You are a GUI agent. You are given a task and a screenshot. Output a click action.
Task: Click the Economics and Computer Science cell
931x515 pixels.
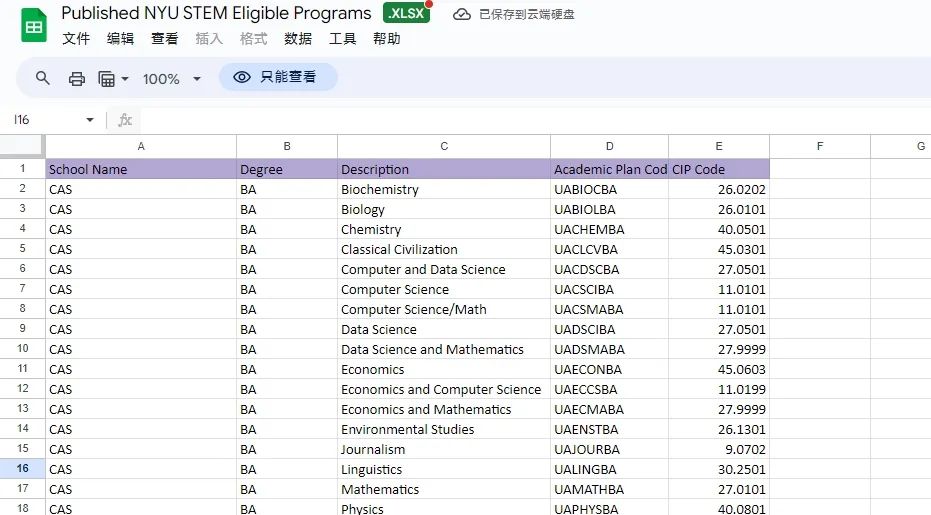(x=444, y=390)
